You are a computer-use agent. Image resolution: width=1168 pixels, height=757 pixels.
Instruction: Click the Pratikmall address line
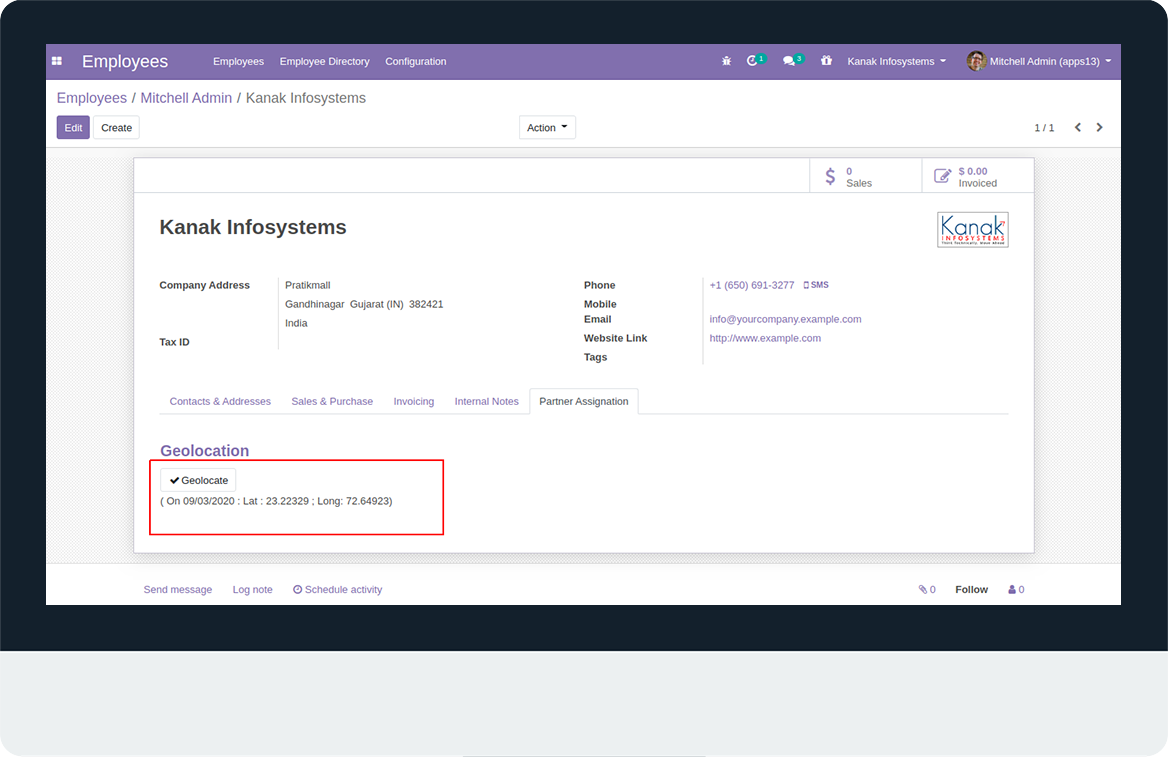[x=308, y=285]
